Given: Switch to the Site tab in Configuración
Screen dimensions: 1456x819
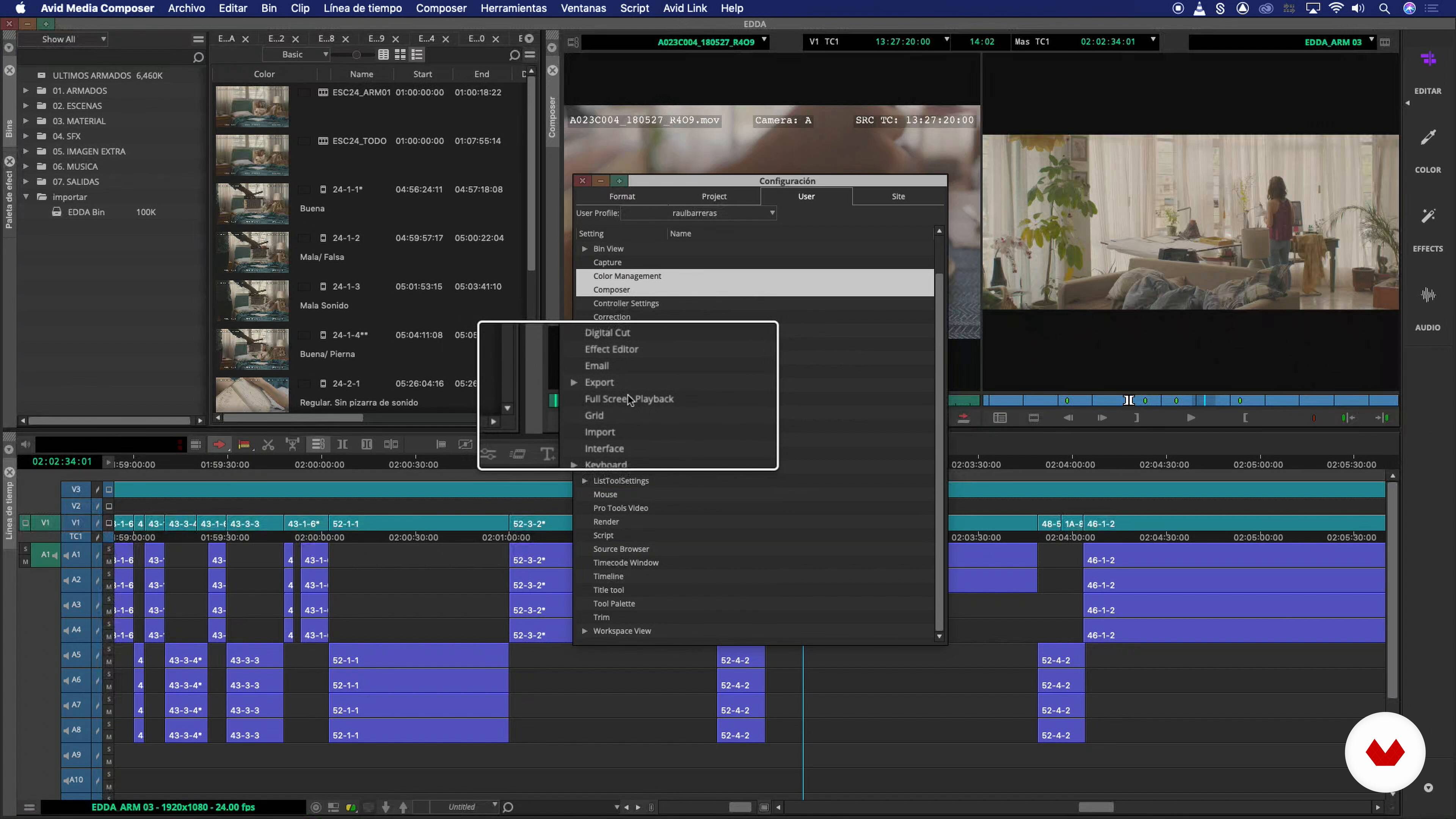Looking at the screenshot, I should pos(898,197).
